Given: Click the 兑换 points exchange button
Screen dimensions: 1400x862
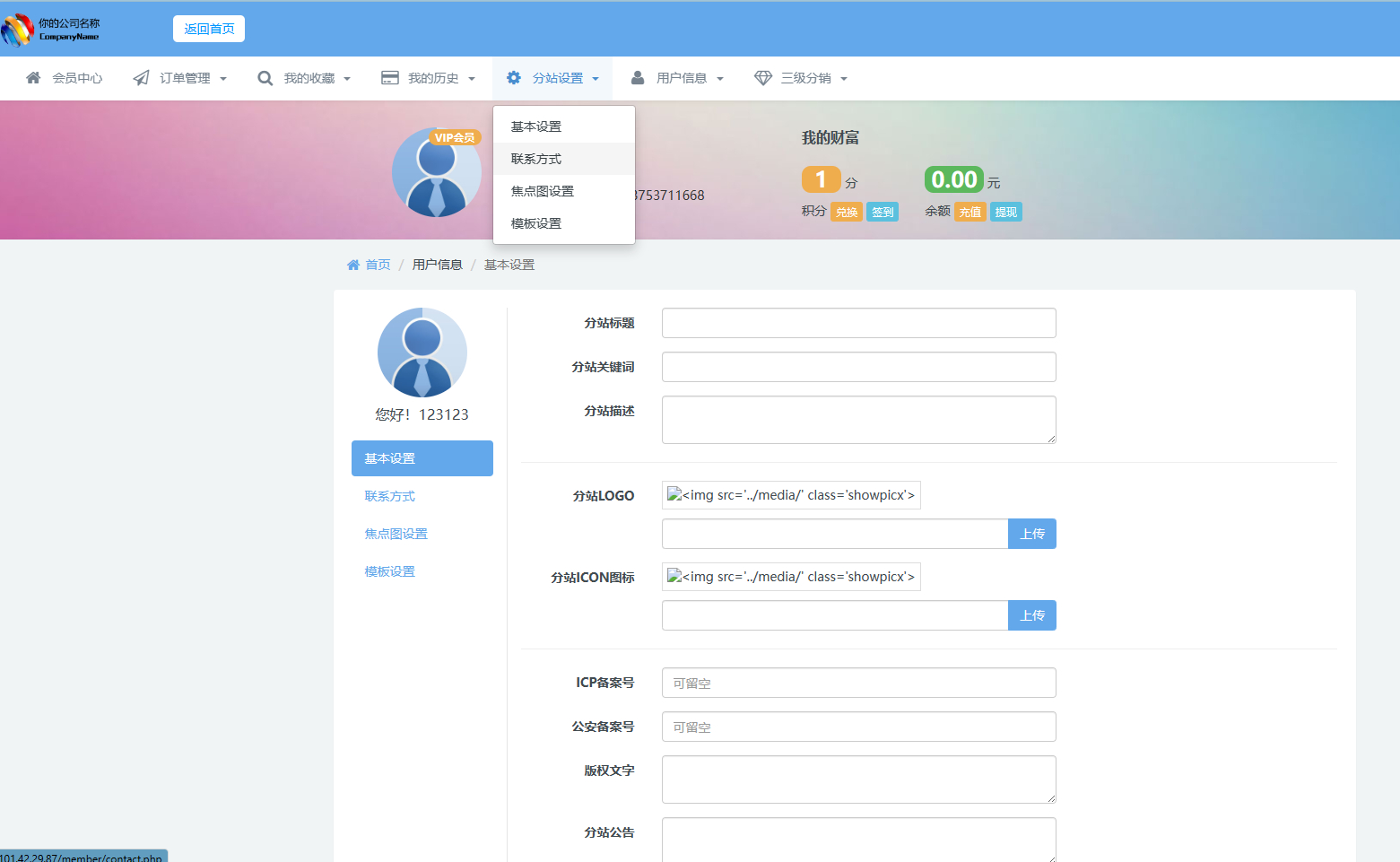Looking at the screenshot, I should [846, 212].
